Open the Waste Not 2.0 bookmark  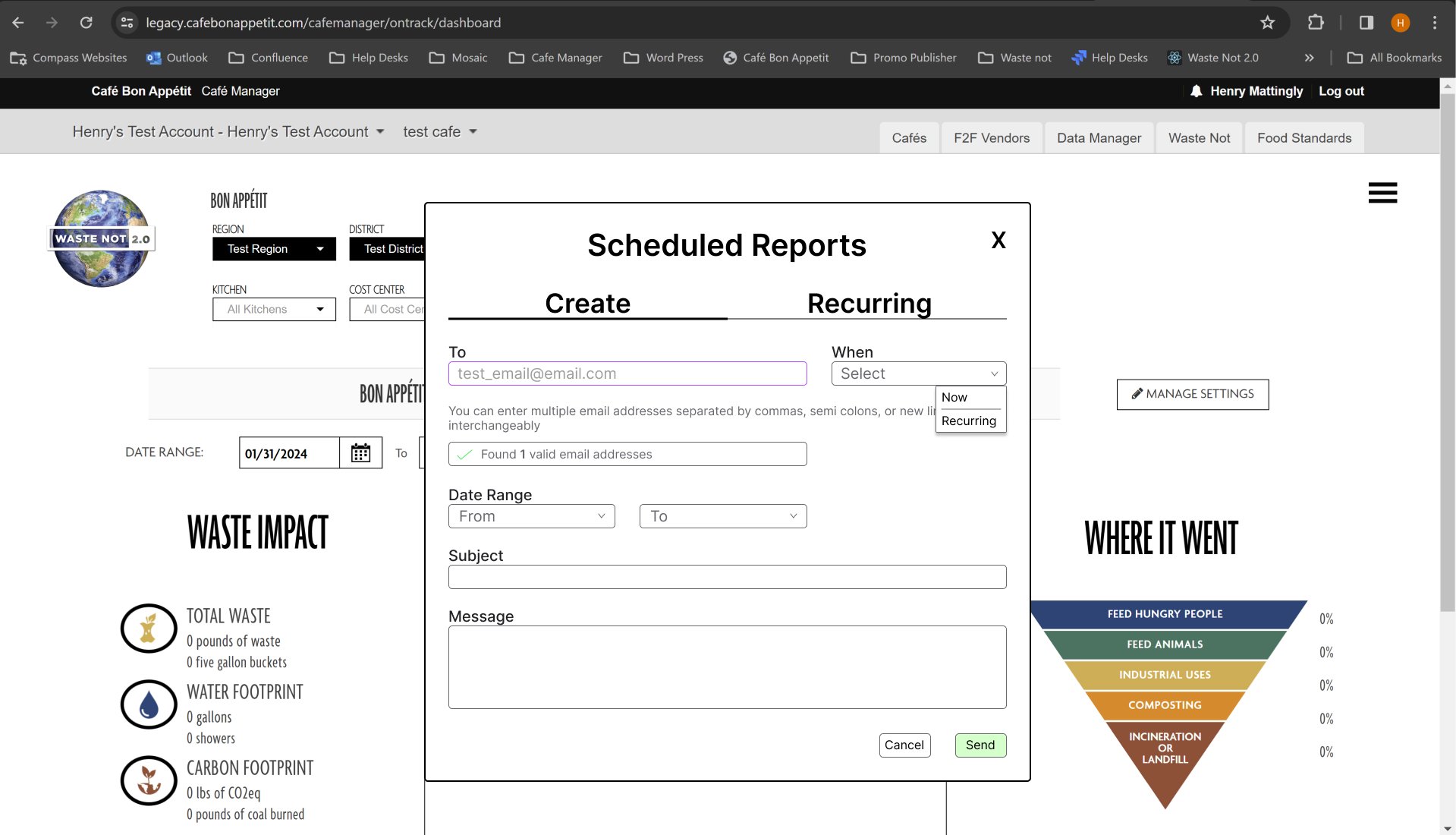[1212, 58]
